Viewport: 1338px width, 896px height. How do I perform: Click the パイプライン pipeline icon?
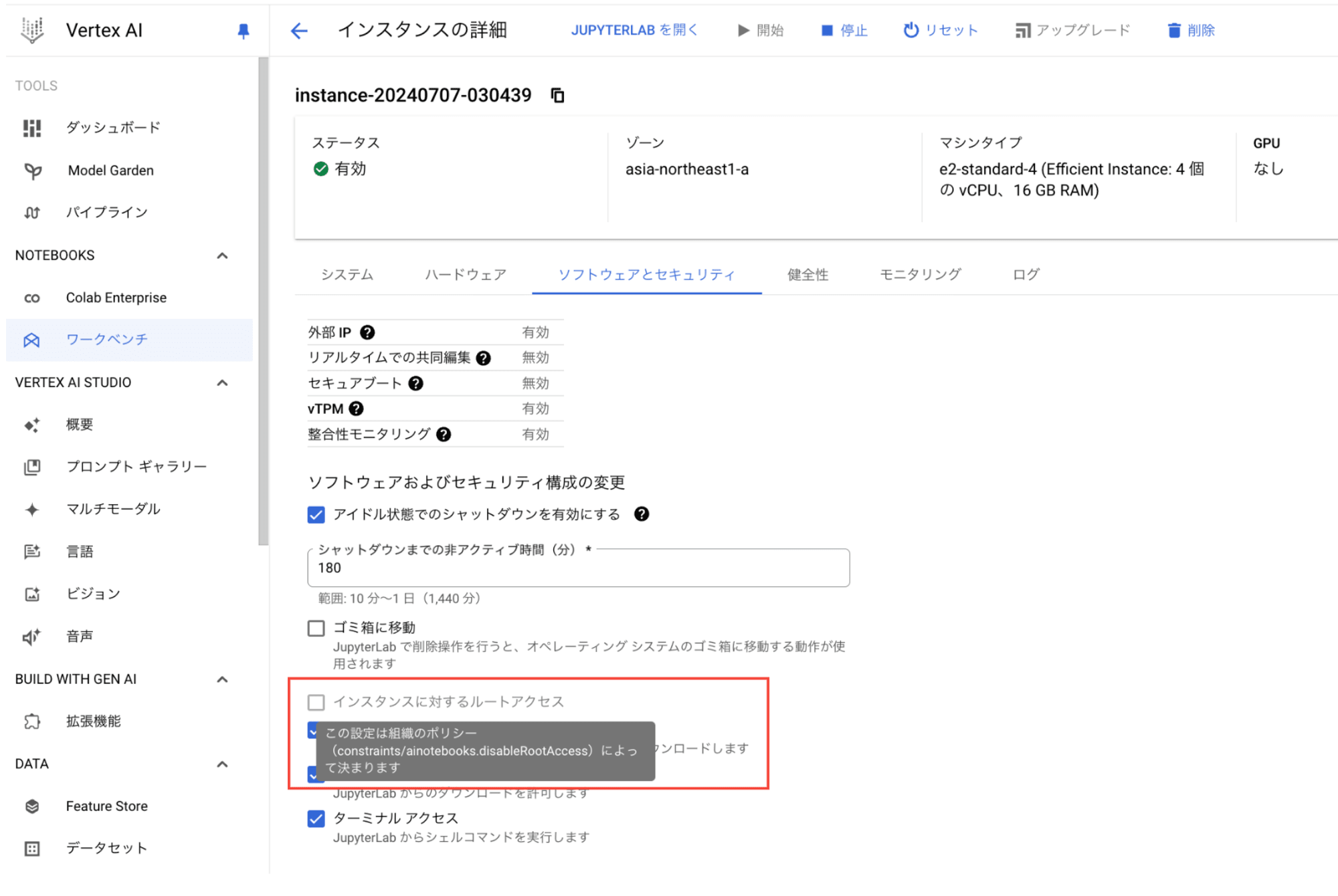32,213
